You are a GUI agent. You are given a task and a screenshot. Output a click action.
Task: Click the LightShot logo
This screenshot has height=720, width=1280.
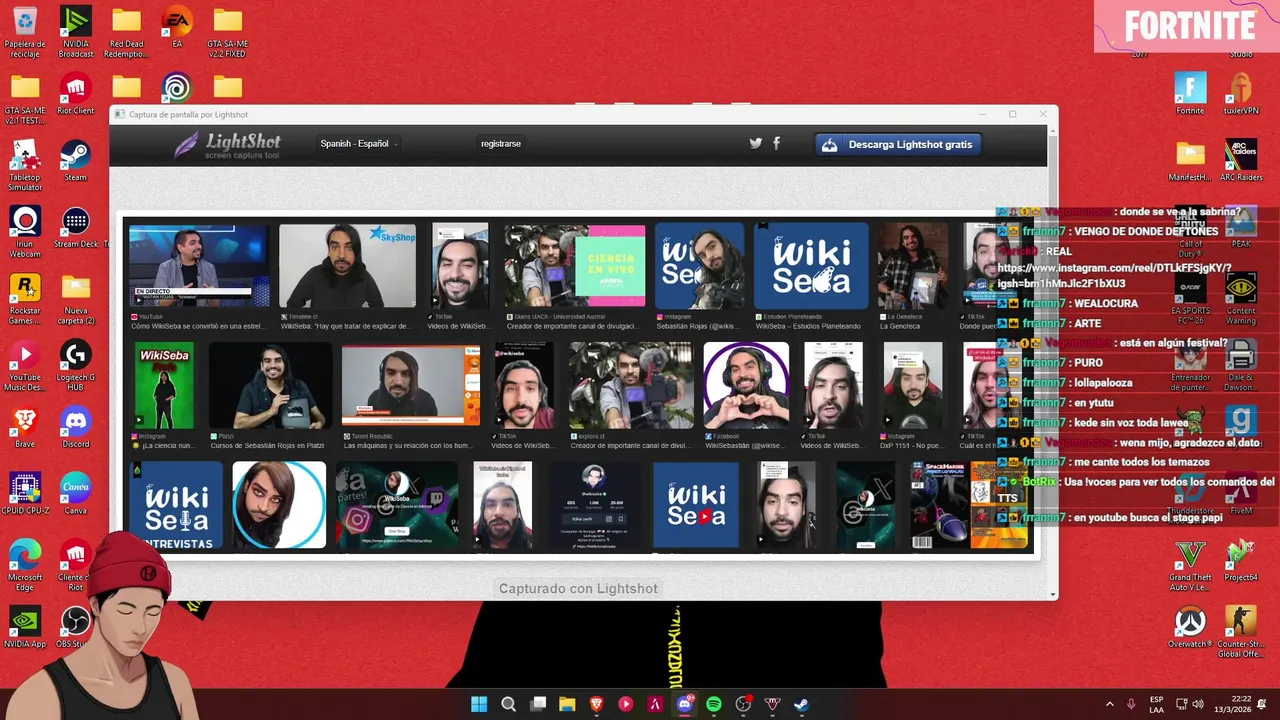228,145
